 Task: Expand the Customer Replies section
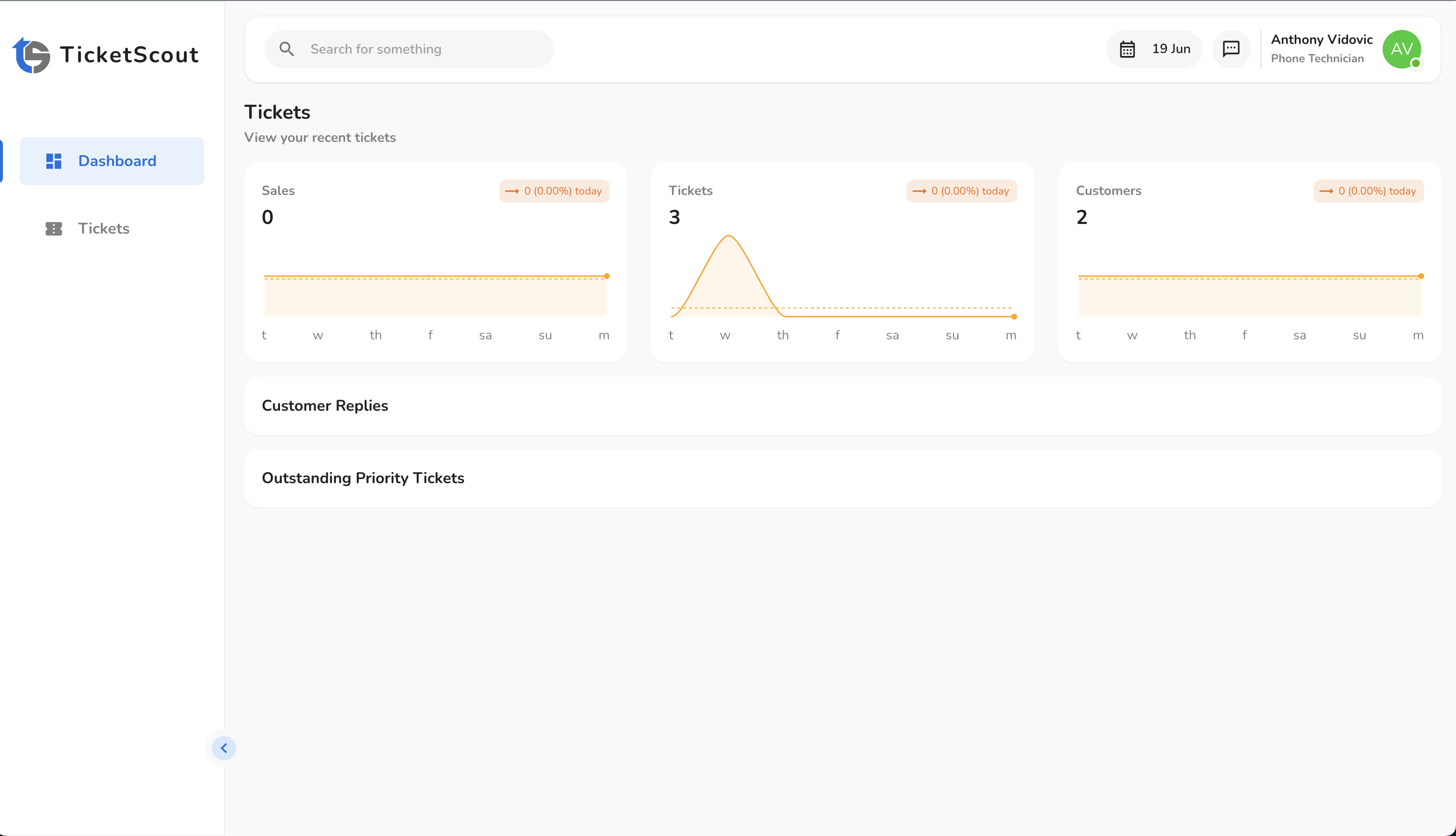click(325, 405)
